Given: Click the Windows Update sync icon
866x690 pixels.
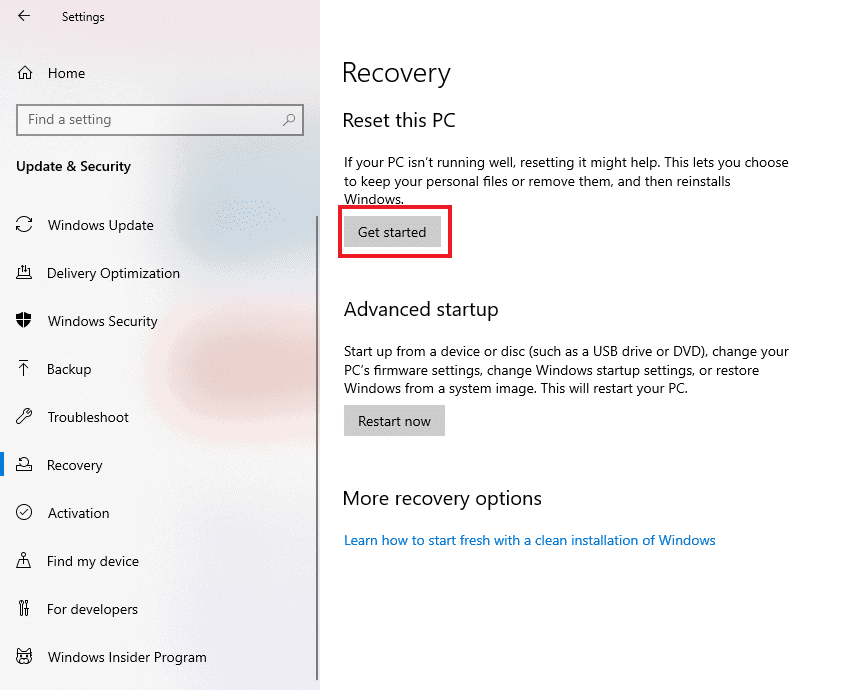Looking at the screenshot, I should point(24,225).
